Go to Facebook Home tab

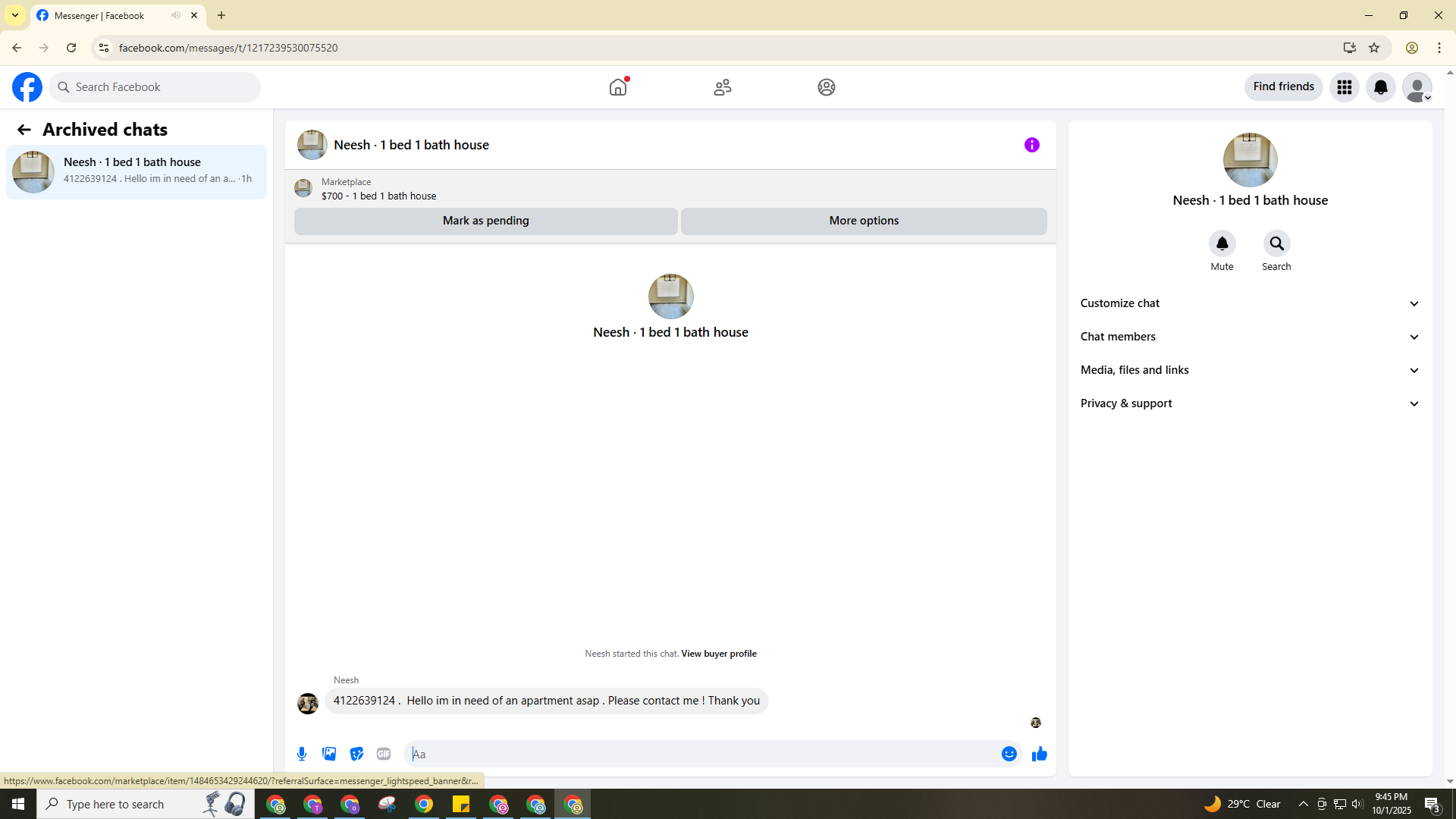pos(618,87)
